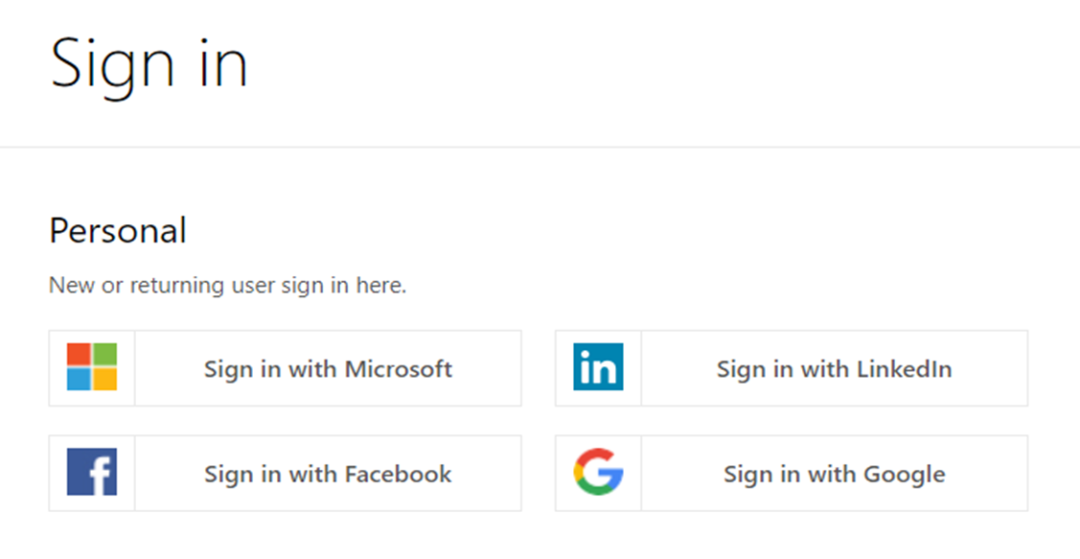Click the LinkedIn logo icon
This screenshot has height=559, width=1080.
[598, 367]
